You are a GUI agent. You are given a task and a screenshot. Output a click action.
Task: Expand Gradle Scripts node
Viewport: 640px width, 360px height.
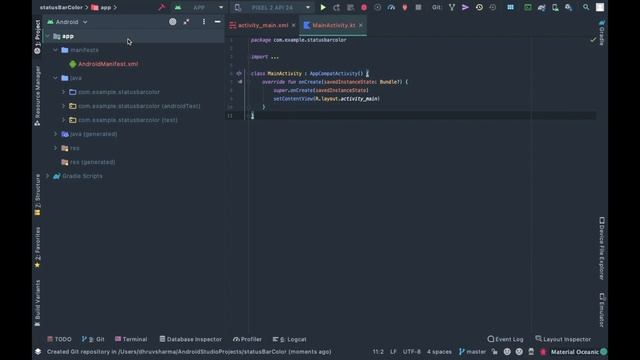(x=47, y=176)
